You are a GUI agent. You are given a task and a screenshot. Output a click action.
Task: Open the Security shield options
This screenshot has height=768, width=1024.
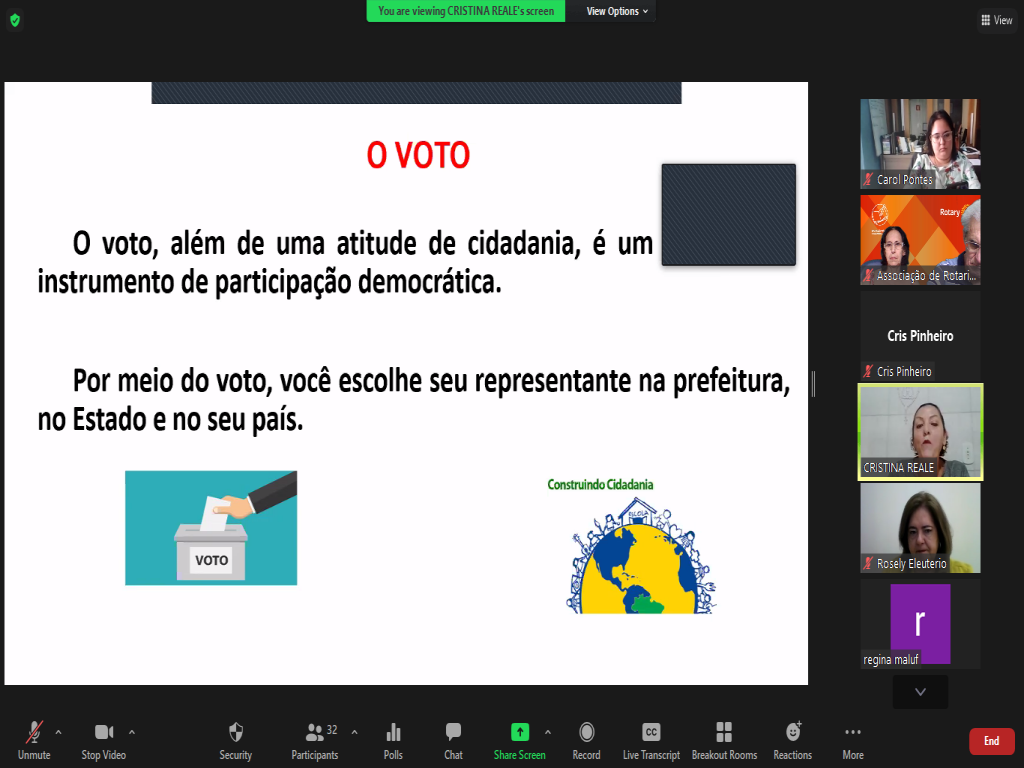coord(236,739)
